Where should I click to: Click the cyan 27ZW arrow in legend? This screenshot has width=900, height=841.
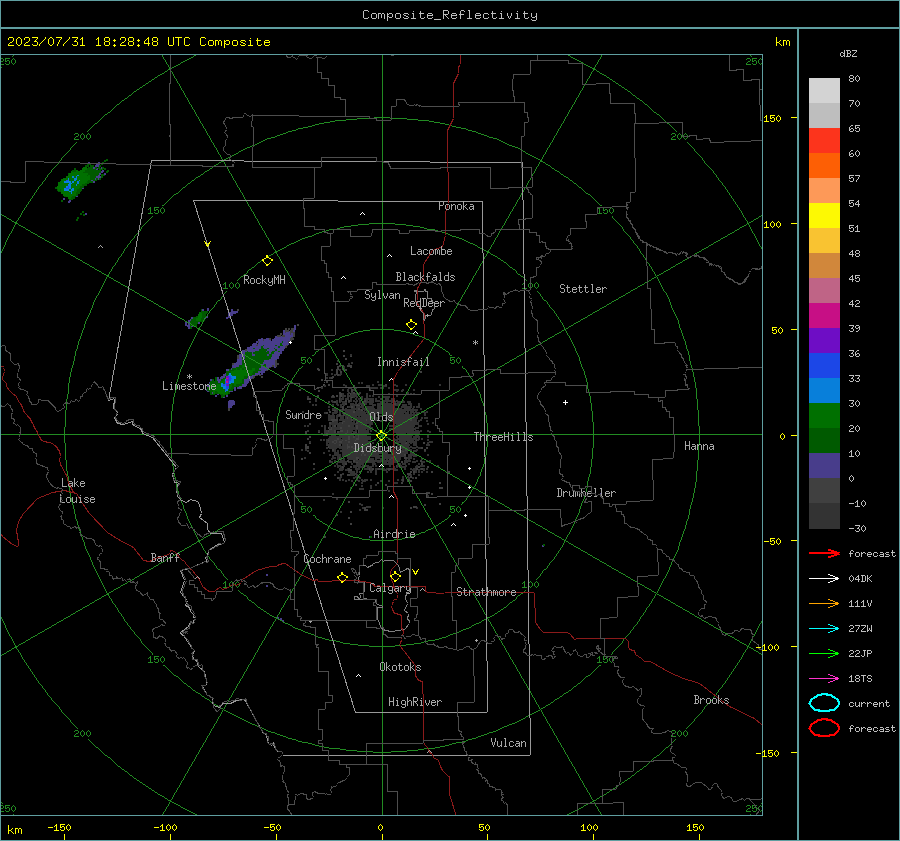point(824,629)
